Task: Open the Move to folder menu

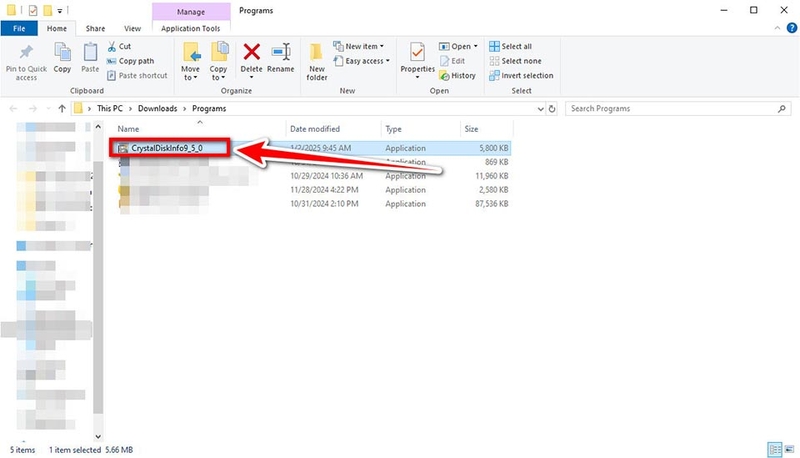Action: (191, 61)
